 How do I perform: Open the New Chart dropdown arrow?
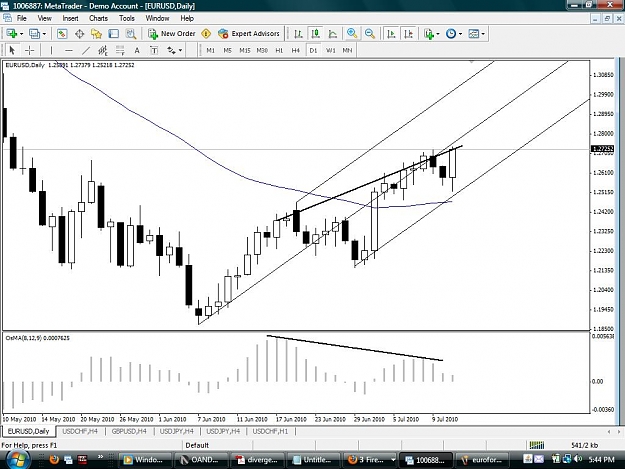(x=21, y=34)
